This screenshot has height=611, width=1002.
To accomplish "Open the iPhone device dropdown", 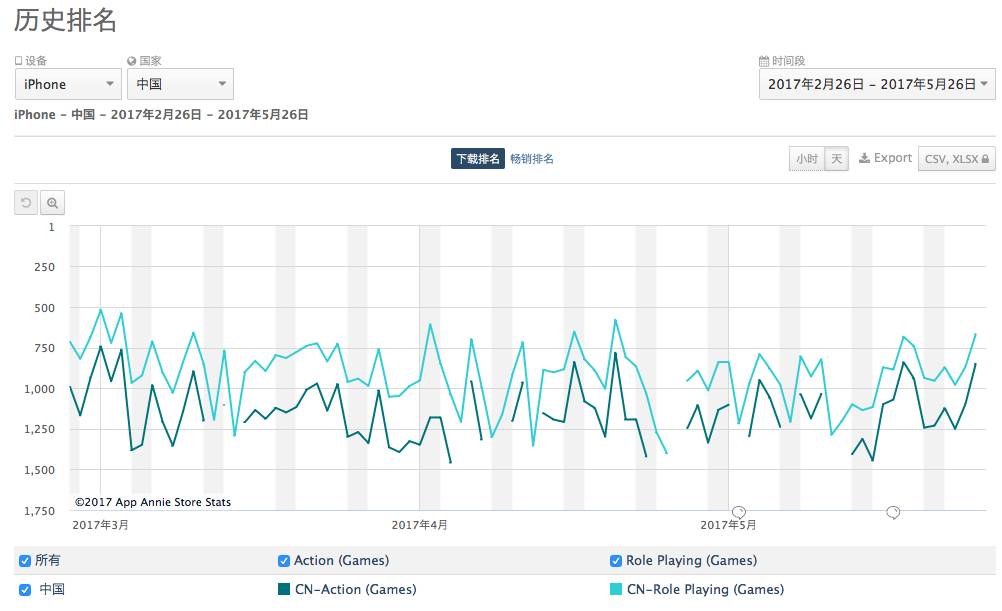I will coord(68,84).
